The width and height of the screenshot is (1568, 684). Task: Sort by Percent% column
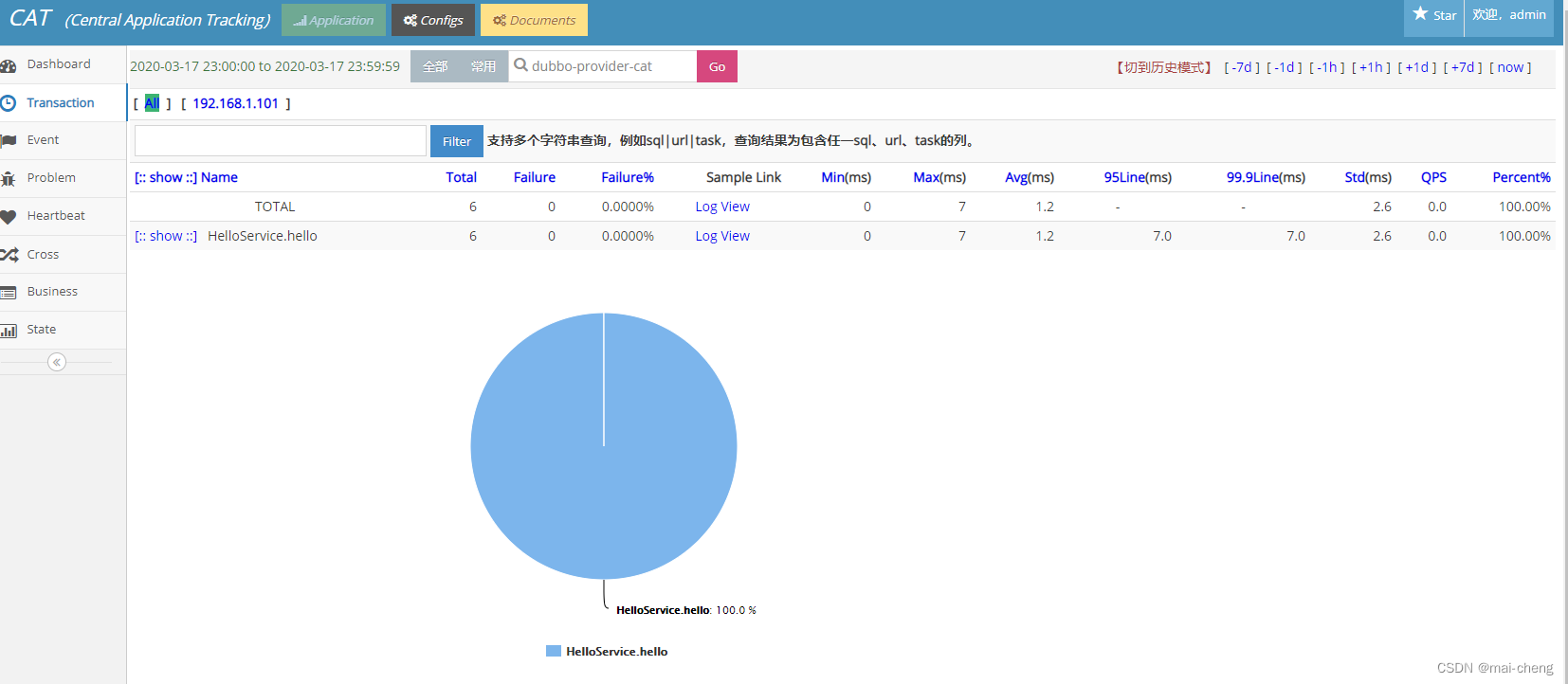[x=1522, y=177]
